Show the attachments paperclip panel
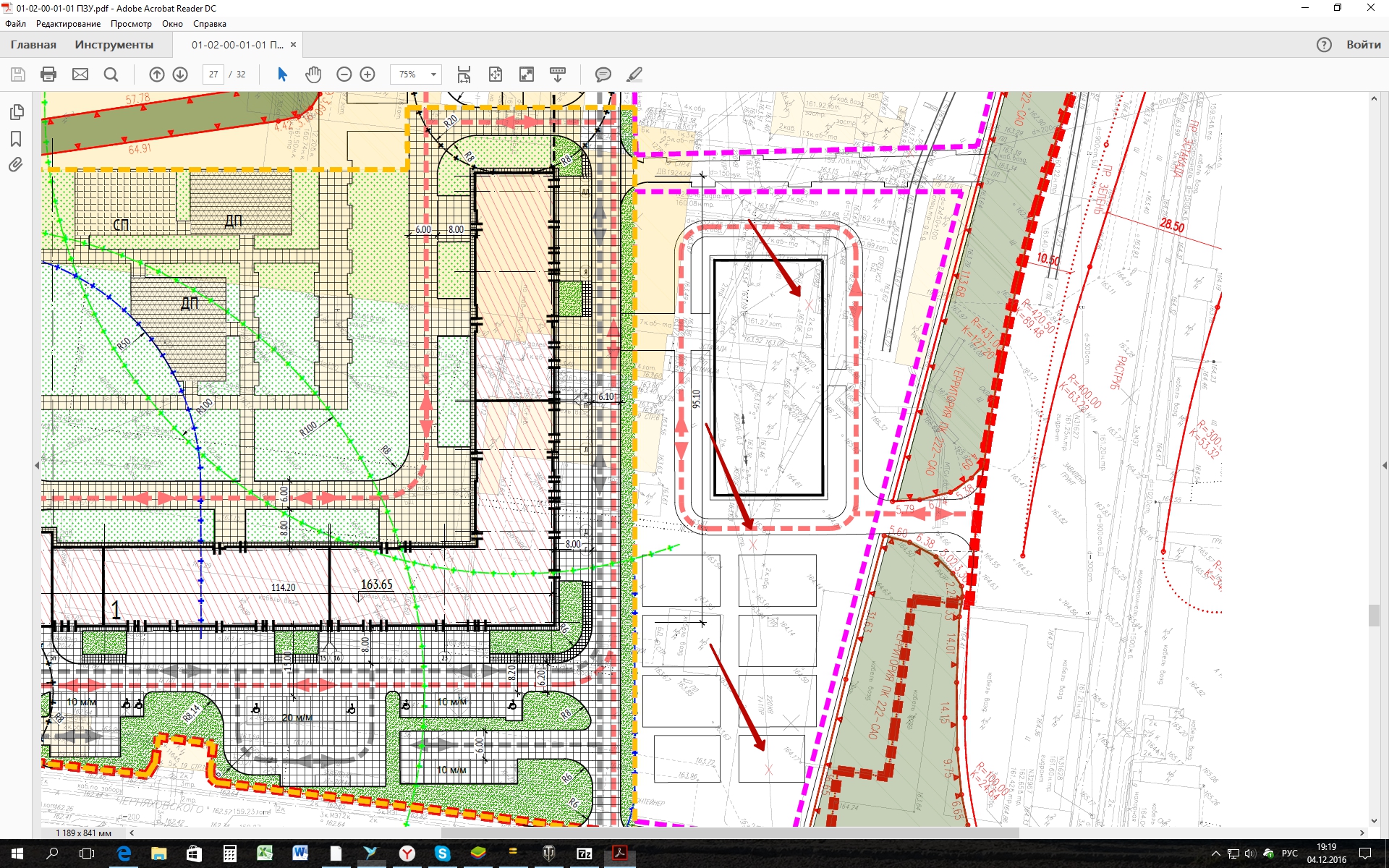1389x868 pixels. 17,165
